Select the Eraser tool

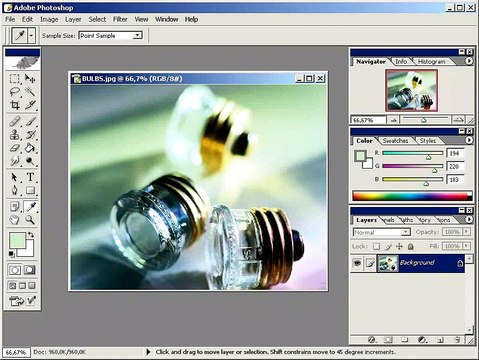click(14, 148)
